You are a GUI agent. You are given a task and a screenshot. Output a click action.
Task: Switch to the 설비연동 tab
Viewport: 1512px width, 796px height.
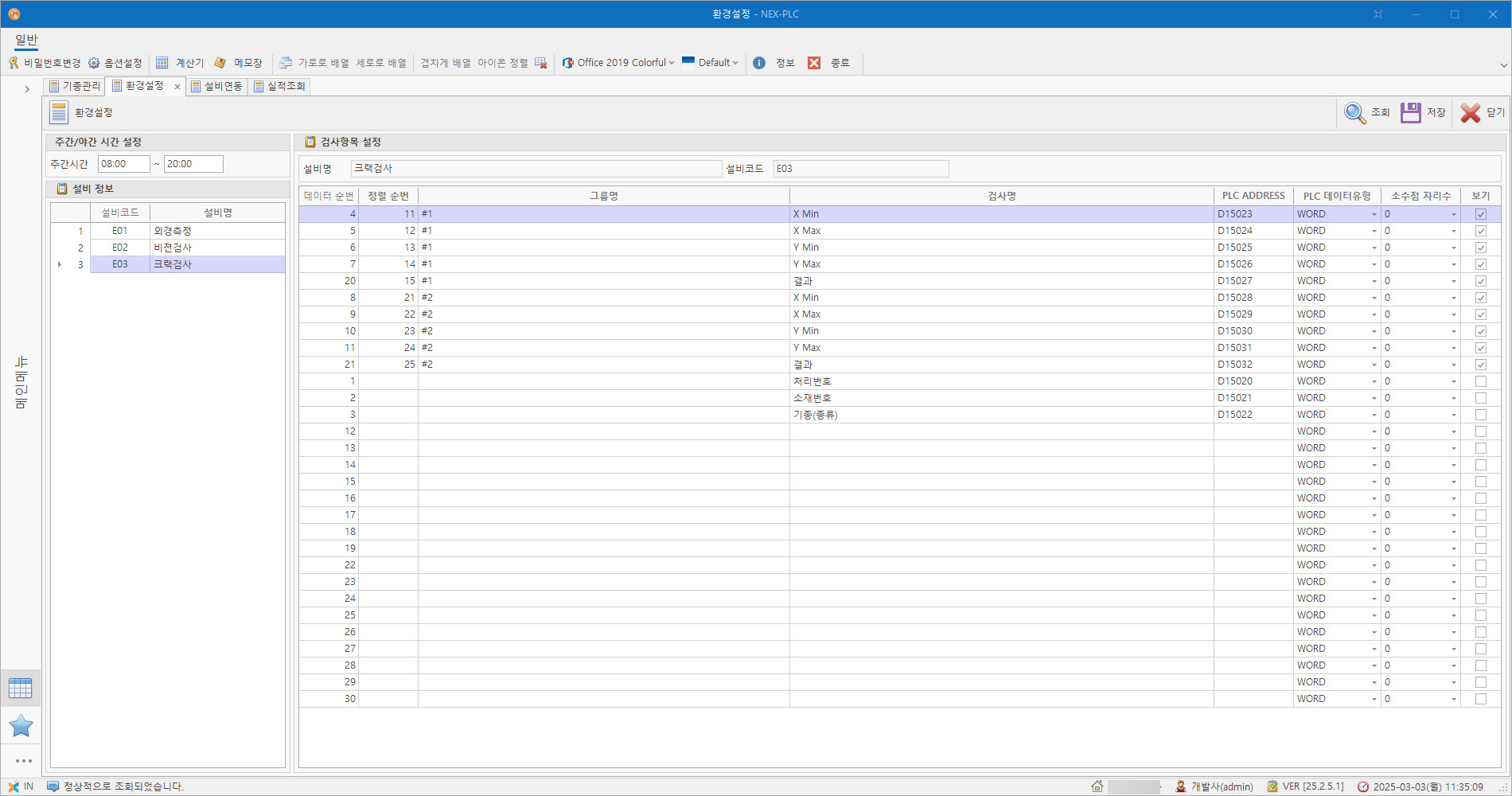click(x=217, y=86)
